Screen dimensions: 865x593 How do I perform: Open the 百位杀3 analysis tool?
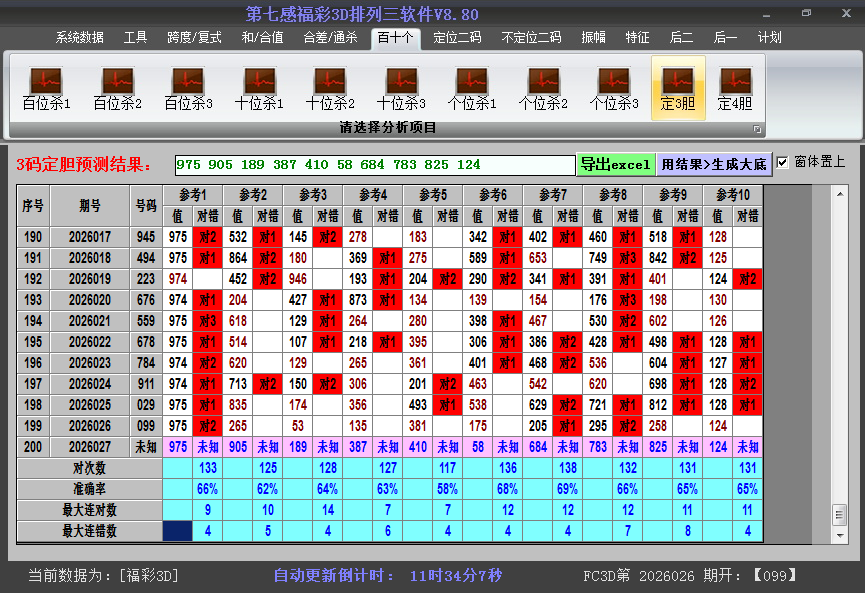coord(188,88)
